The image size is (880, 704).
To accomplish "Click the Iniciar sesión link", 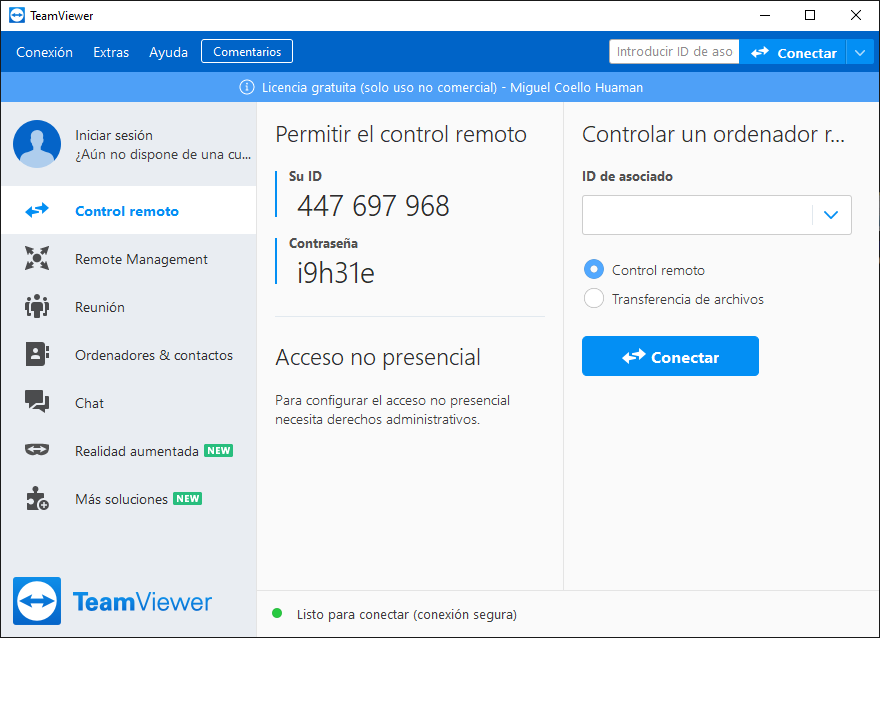I will point(114,135).
